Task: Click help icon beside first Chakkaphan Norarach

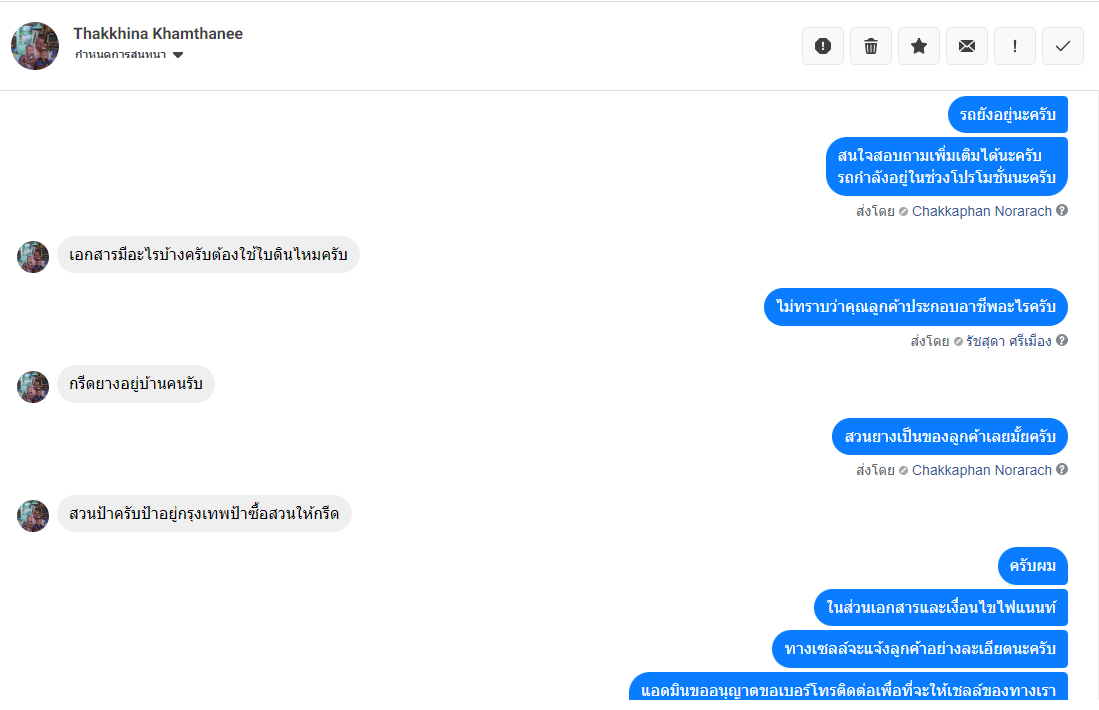Action: [x=1062, y=210]
